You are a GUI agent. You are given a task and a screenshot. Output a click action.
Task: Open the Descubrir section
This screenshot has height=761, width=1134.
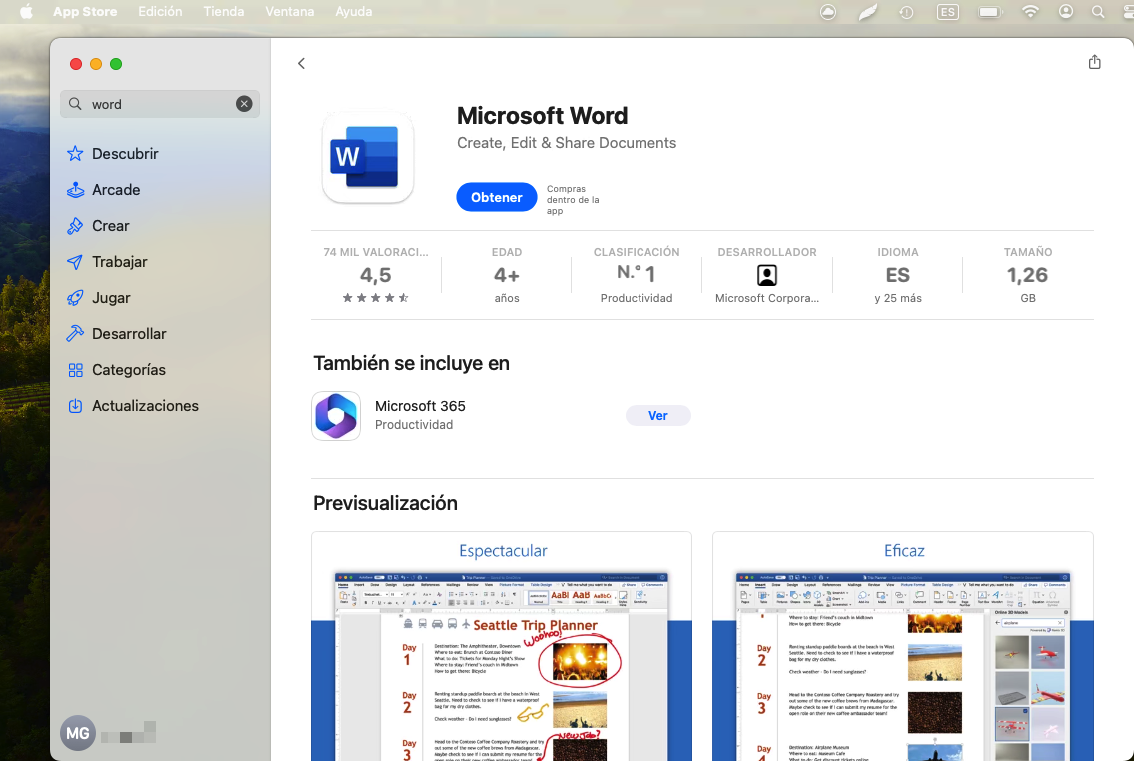(125, 154)
